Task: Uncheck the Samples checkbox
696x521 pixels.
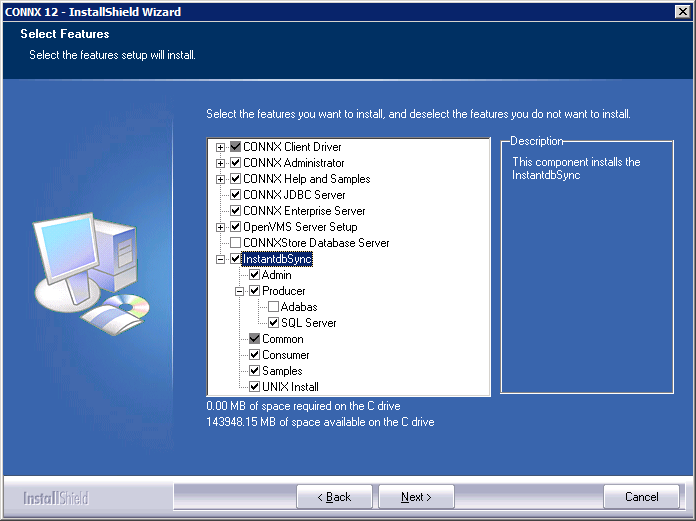Action: tap(254, 371)
